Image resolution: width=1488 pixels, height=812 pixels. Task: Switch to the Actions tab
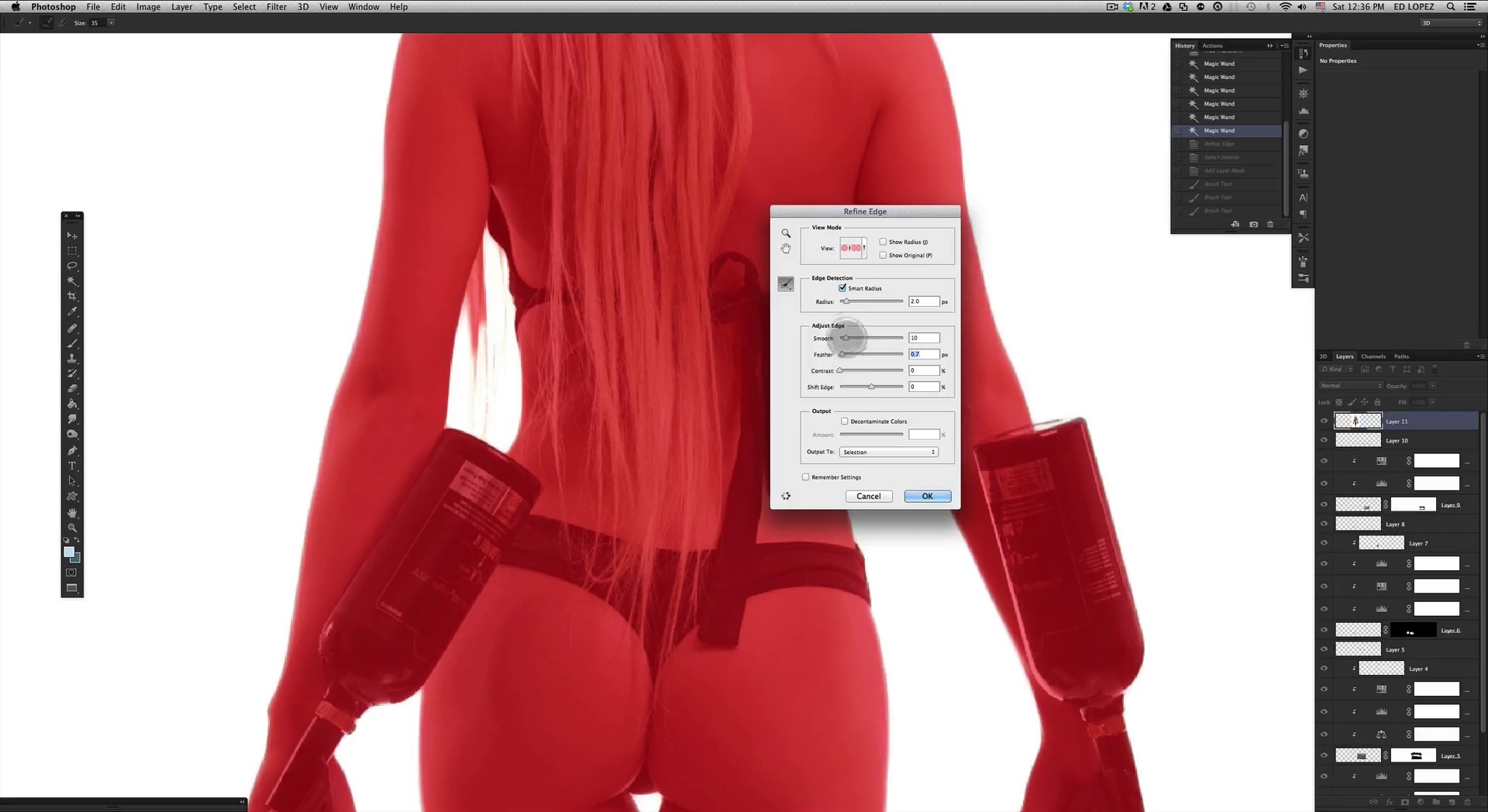coord(1212,46)
